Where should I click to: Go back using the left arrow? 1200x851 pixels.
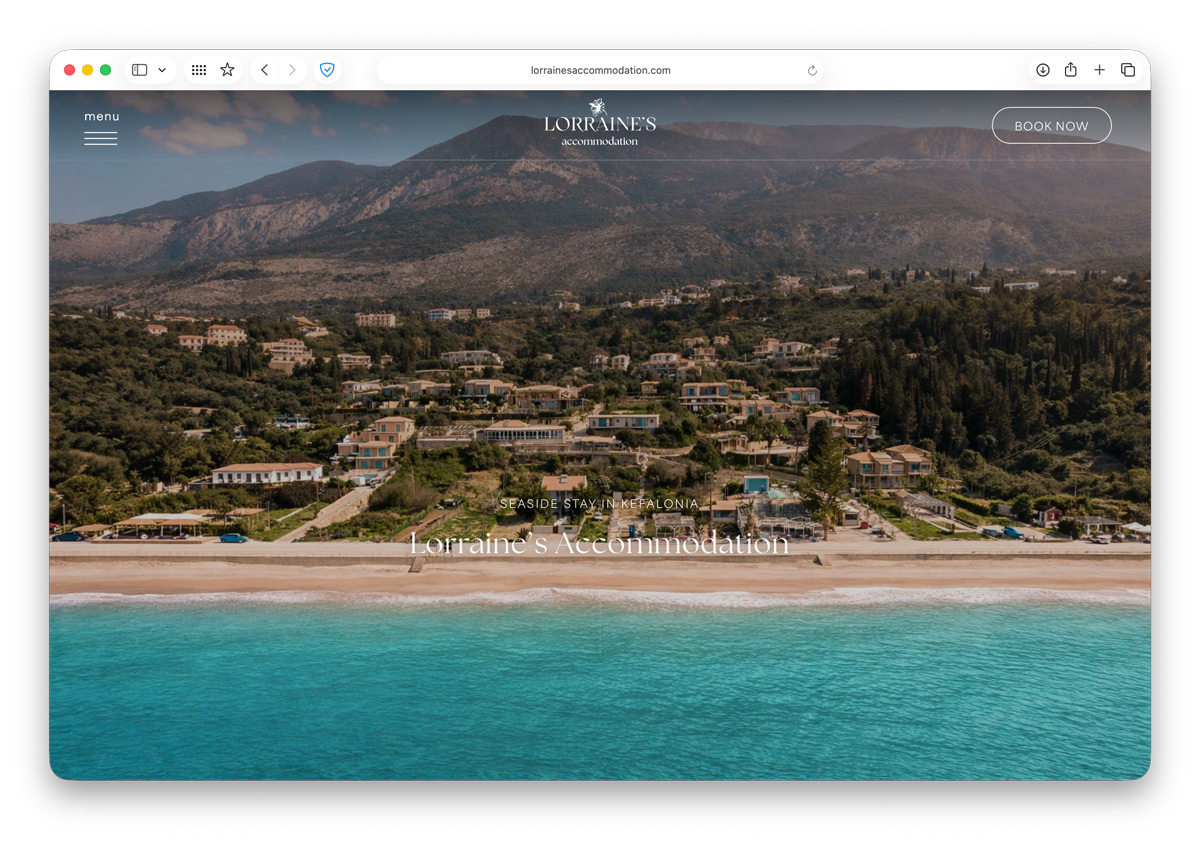(x=264, y=70)
